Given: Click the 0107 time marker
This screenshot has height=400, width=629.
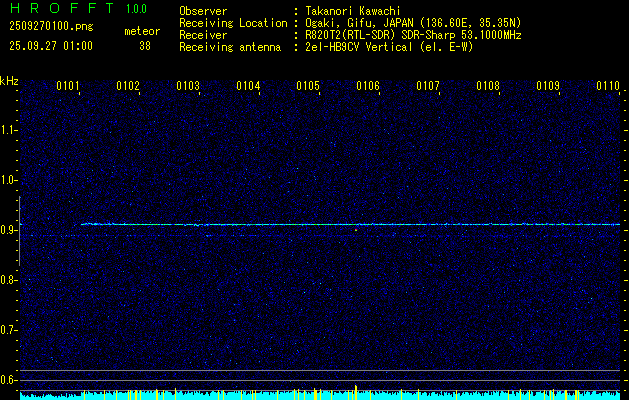Looking at the screenshot, I should coord(428,86).
